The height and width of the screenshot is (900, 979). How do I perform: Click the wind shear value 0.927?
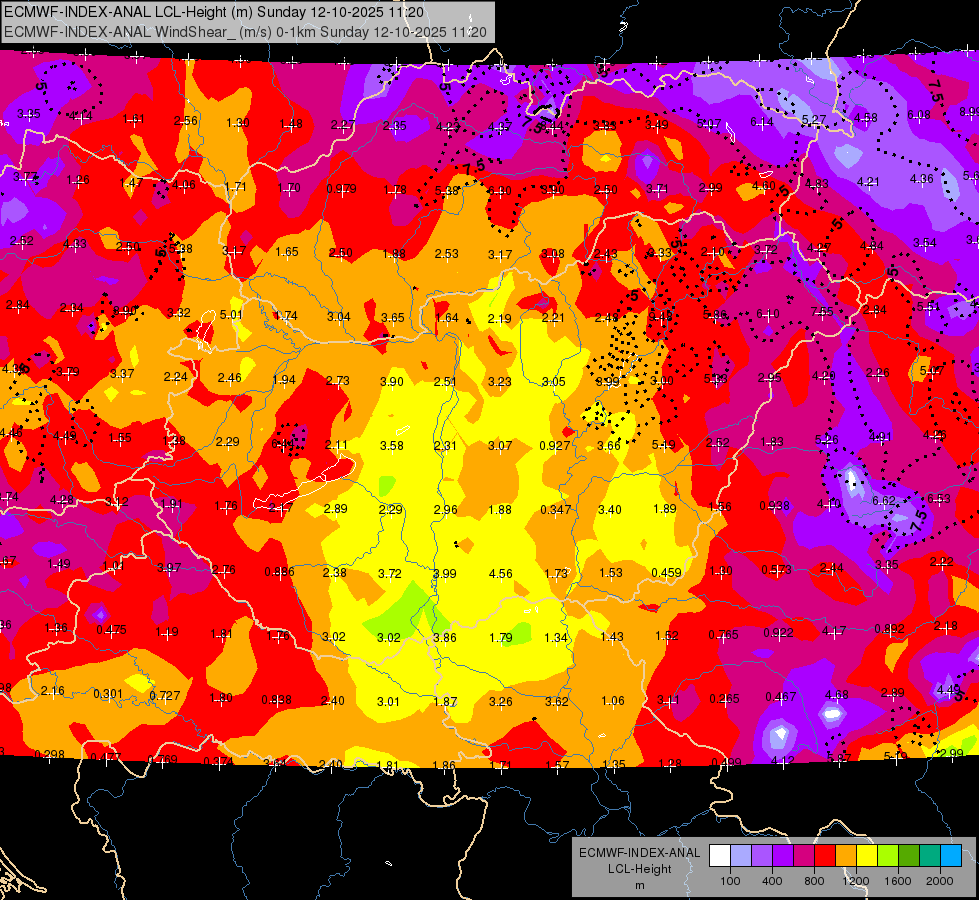[x=555, y=445]
